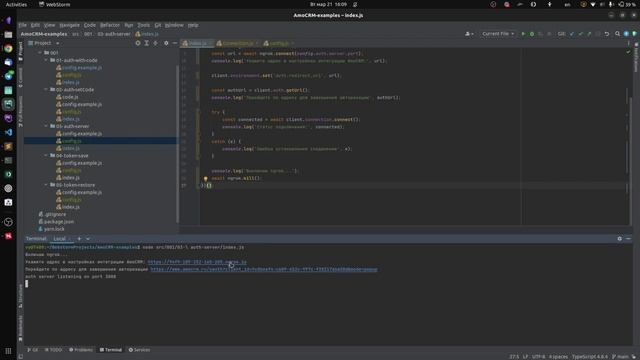Open the Services tool window button
Screen dimensions: 640x360
[140, 350]
